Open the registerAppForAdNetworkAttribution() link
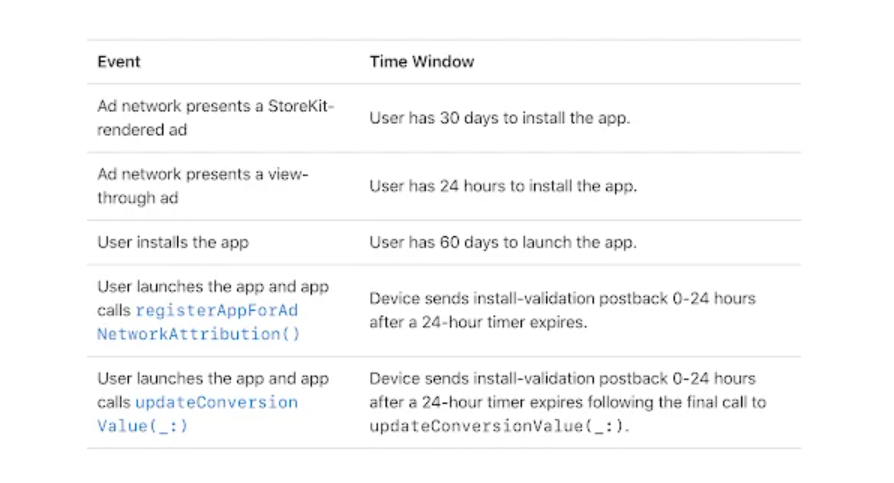This screenshot has height=483, width=894. 198,322
